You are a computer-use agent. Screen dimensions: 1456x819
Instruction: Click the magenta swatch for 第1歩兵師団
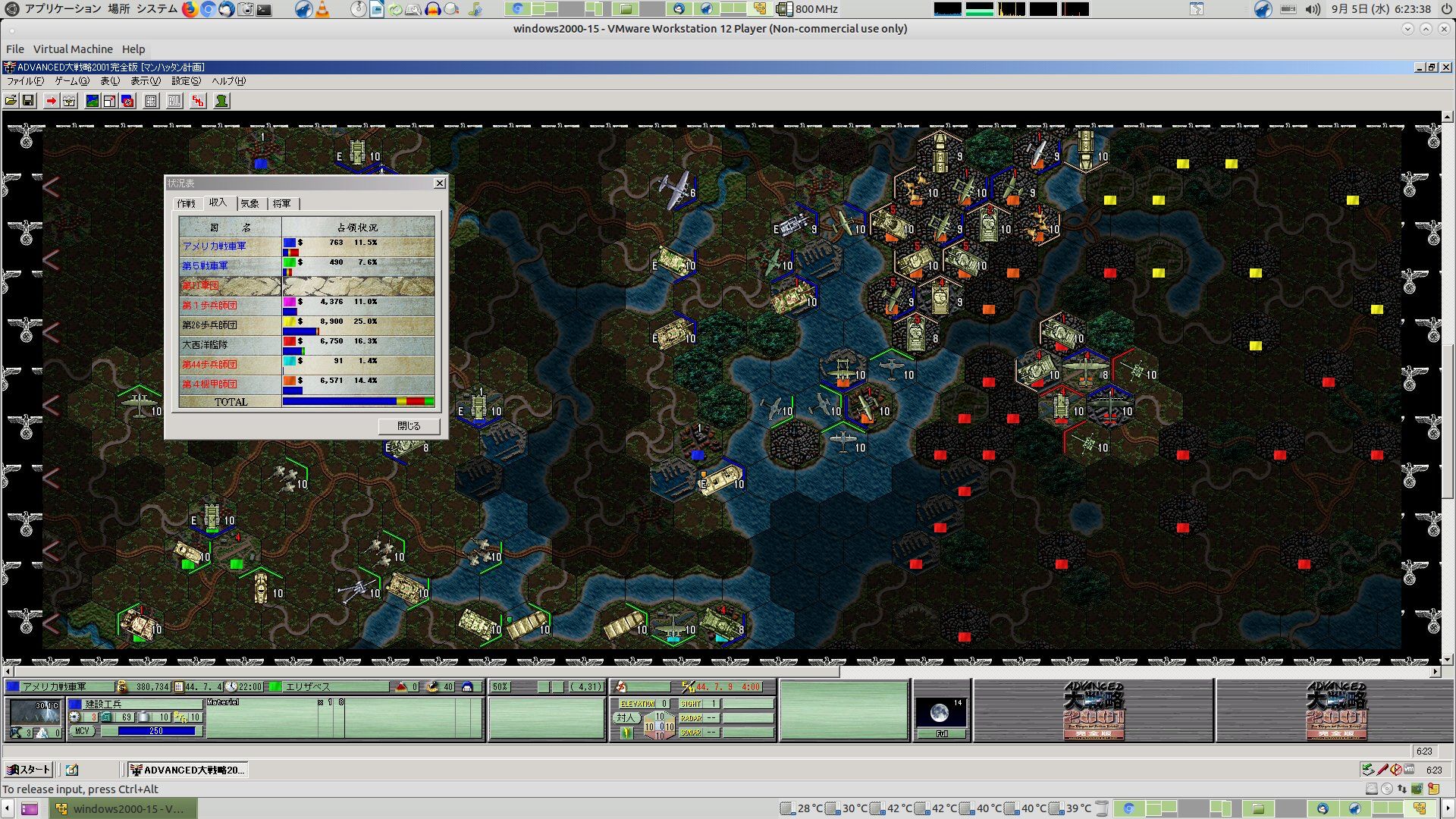coord(289,302)
